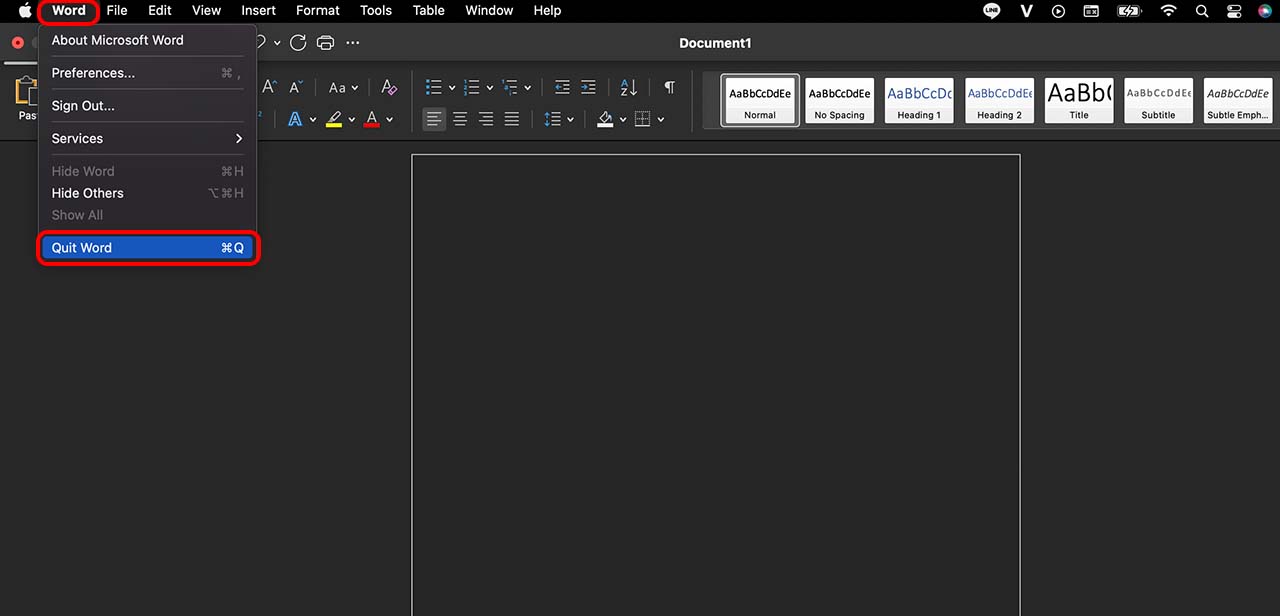Apply a Numbering list with the icon
Viewport: 1280px width, 616px height.
point(472,88)
